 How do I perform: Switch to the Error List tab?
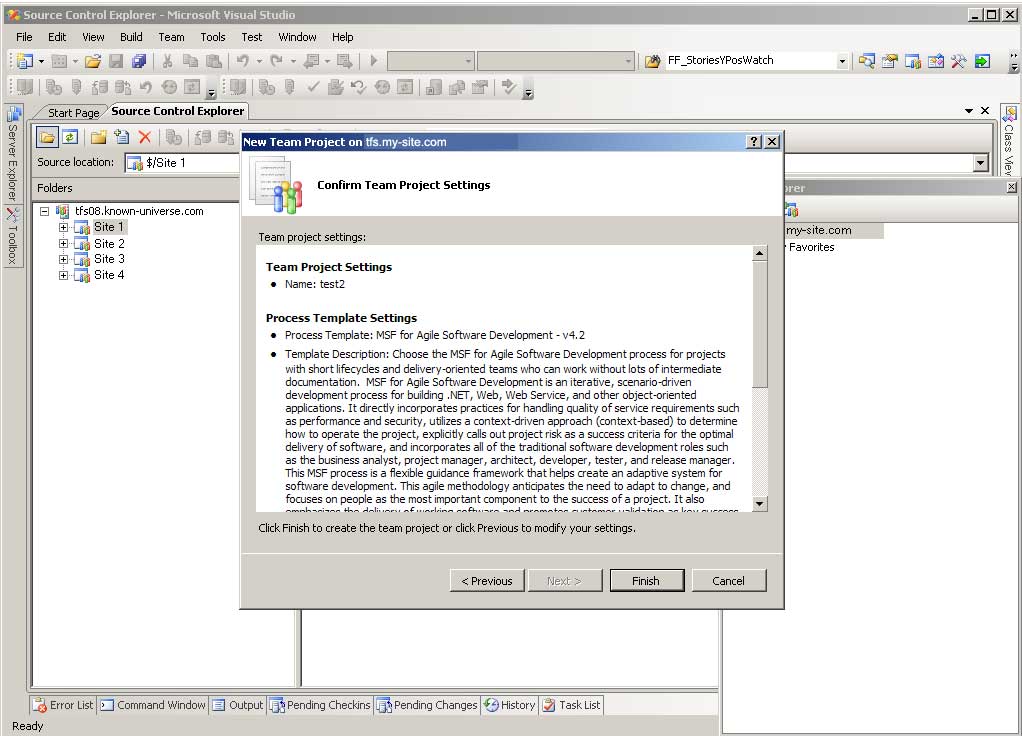pos(64,705)
